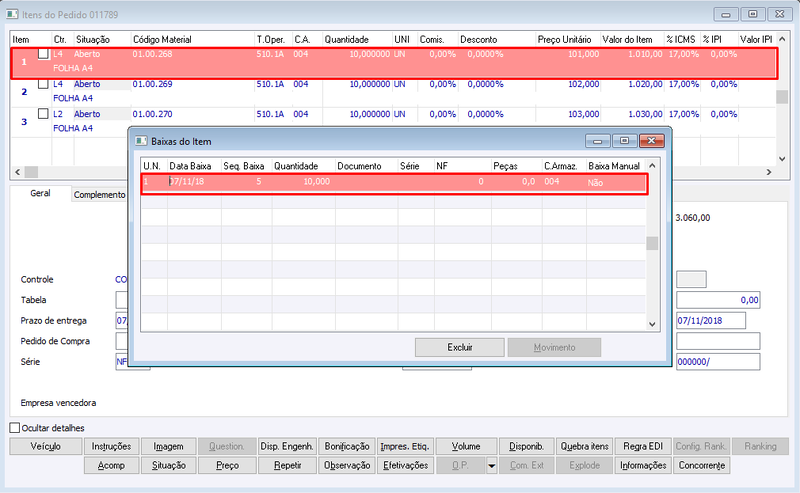Viewport: 800px width, 493px height.
Task: Click items grid scroll-up arrow
Action: 782,39
